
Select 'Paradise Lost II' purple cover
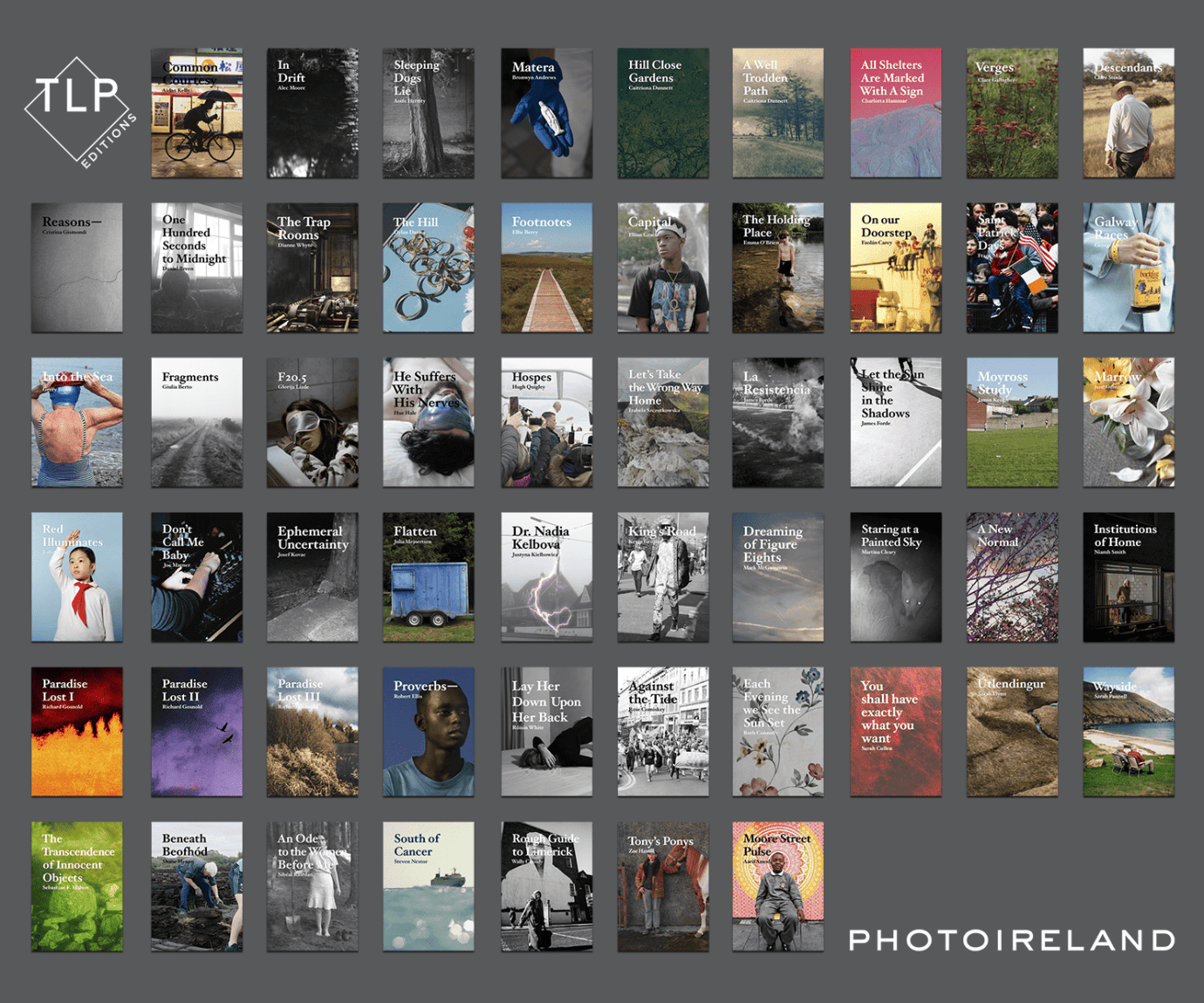[x=196, y=731]
